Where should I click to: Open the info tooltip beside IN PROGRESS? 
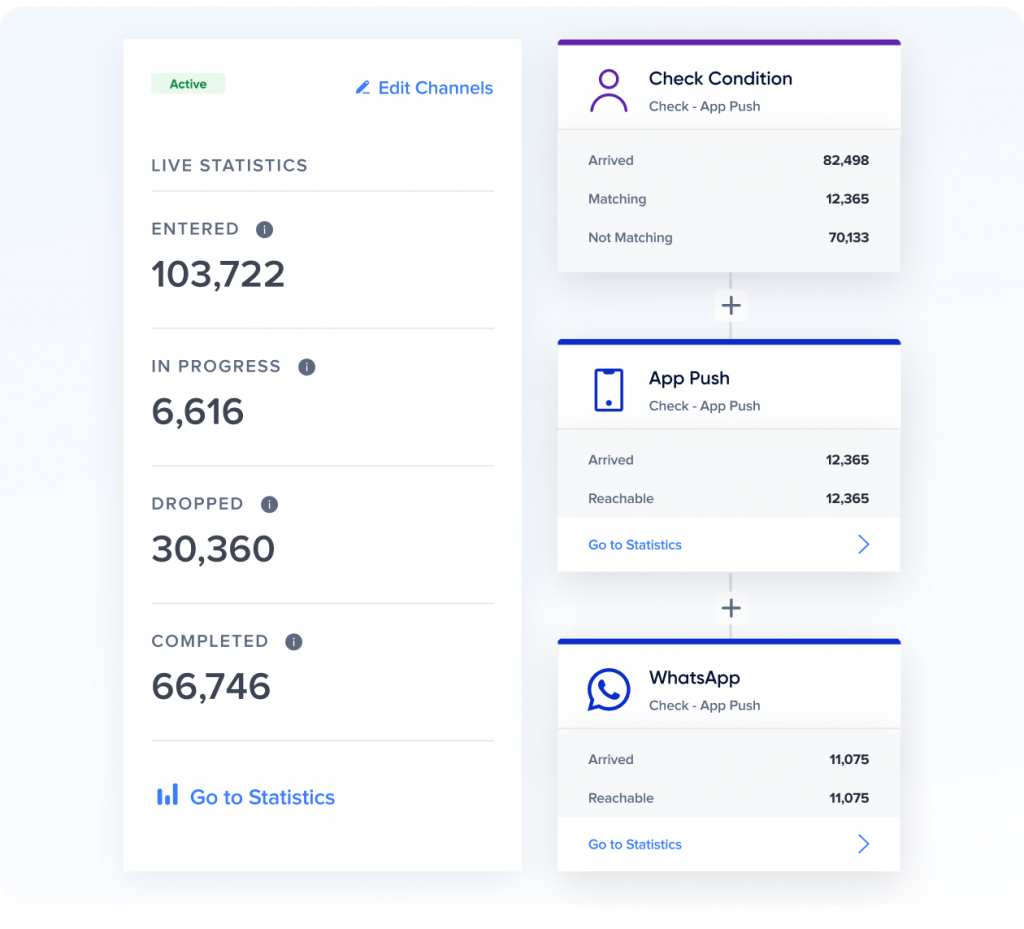306,366
